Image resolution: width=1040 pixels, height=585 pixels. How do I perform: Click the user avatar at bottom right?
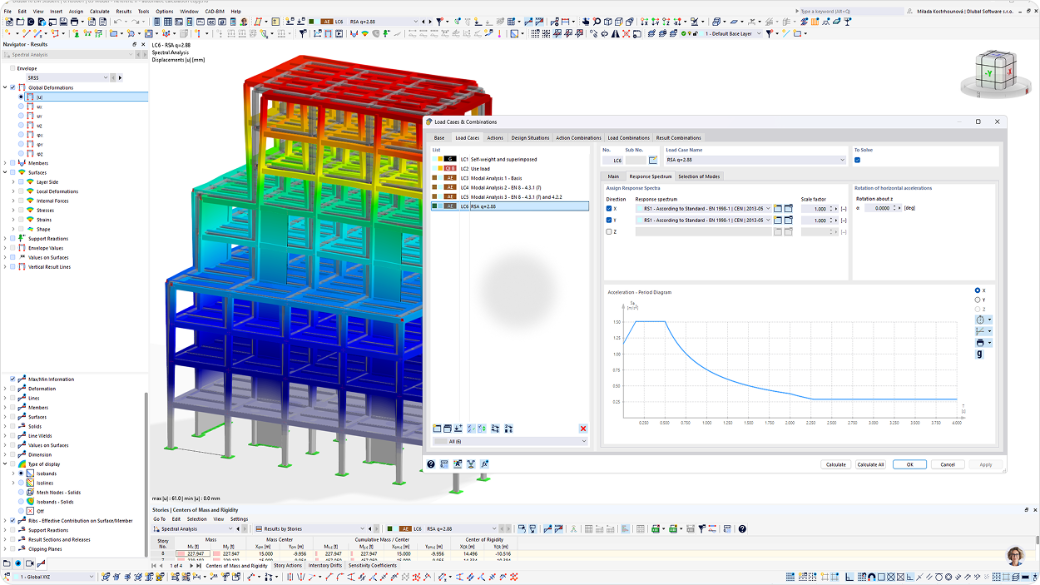click(x=1015, y=555)
